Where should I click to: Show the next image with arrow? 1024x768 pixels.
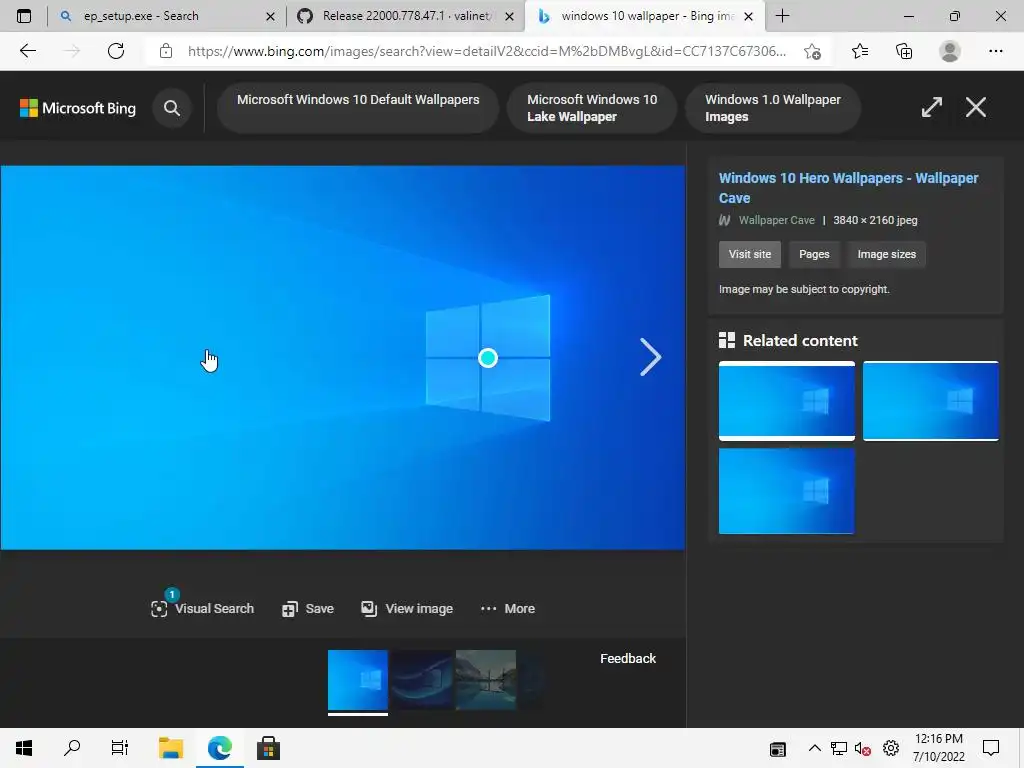click(x=650, y=357)
